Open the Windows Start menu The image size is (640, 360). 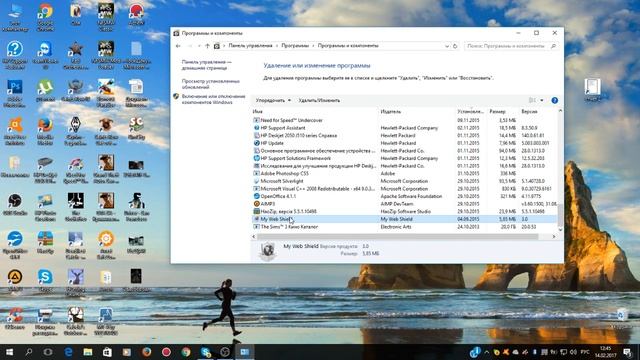point(9,352)
